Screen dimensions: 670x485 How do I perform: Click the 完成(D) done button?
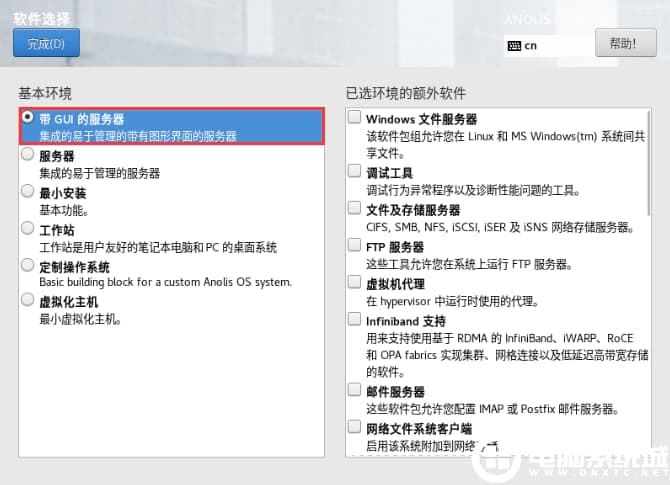46,43
